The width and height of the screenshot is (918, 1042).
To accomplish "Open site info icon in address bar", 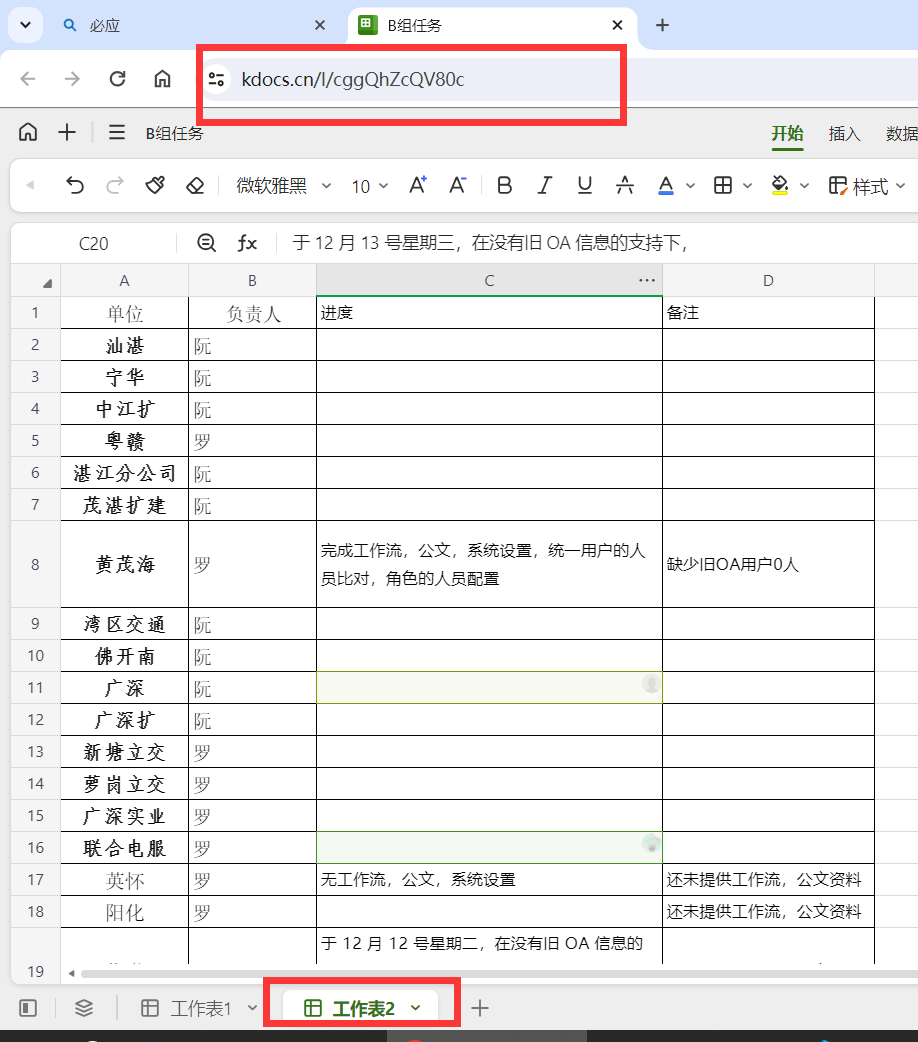I will coord(216,79).
